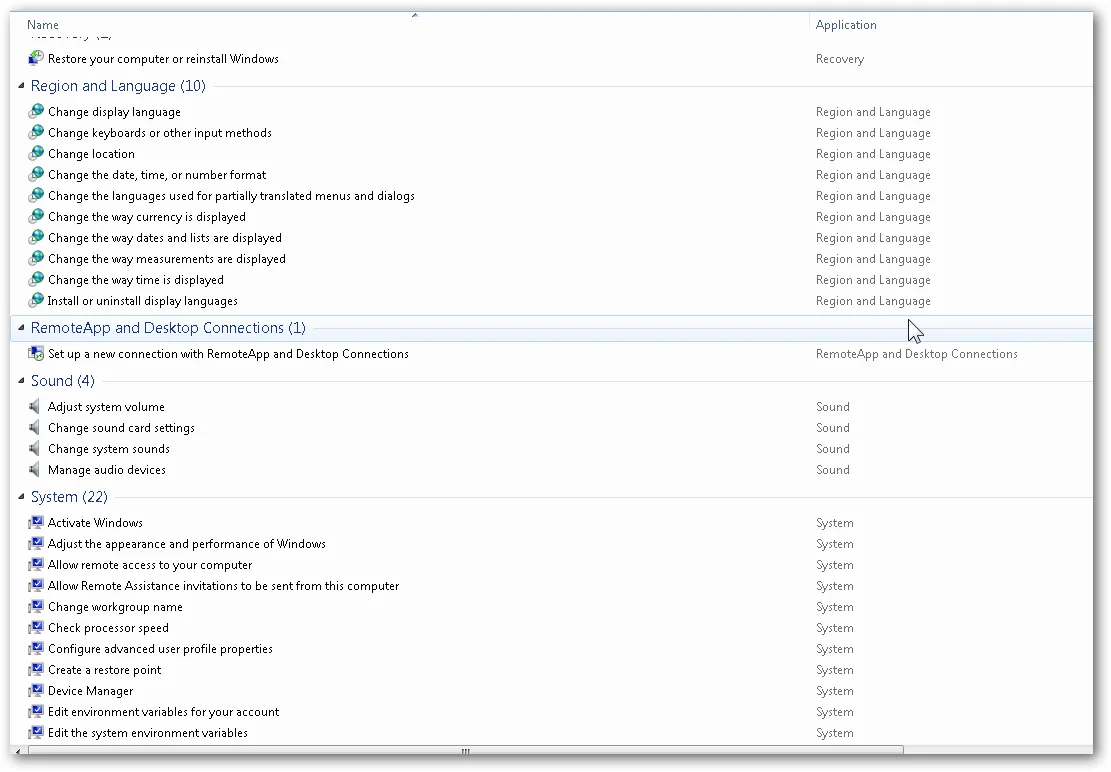Sort by the Name column header
The height and width of the screenshot is (772, 1111).
point(43,25)
